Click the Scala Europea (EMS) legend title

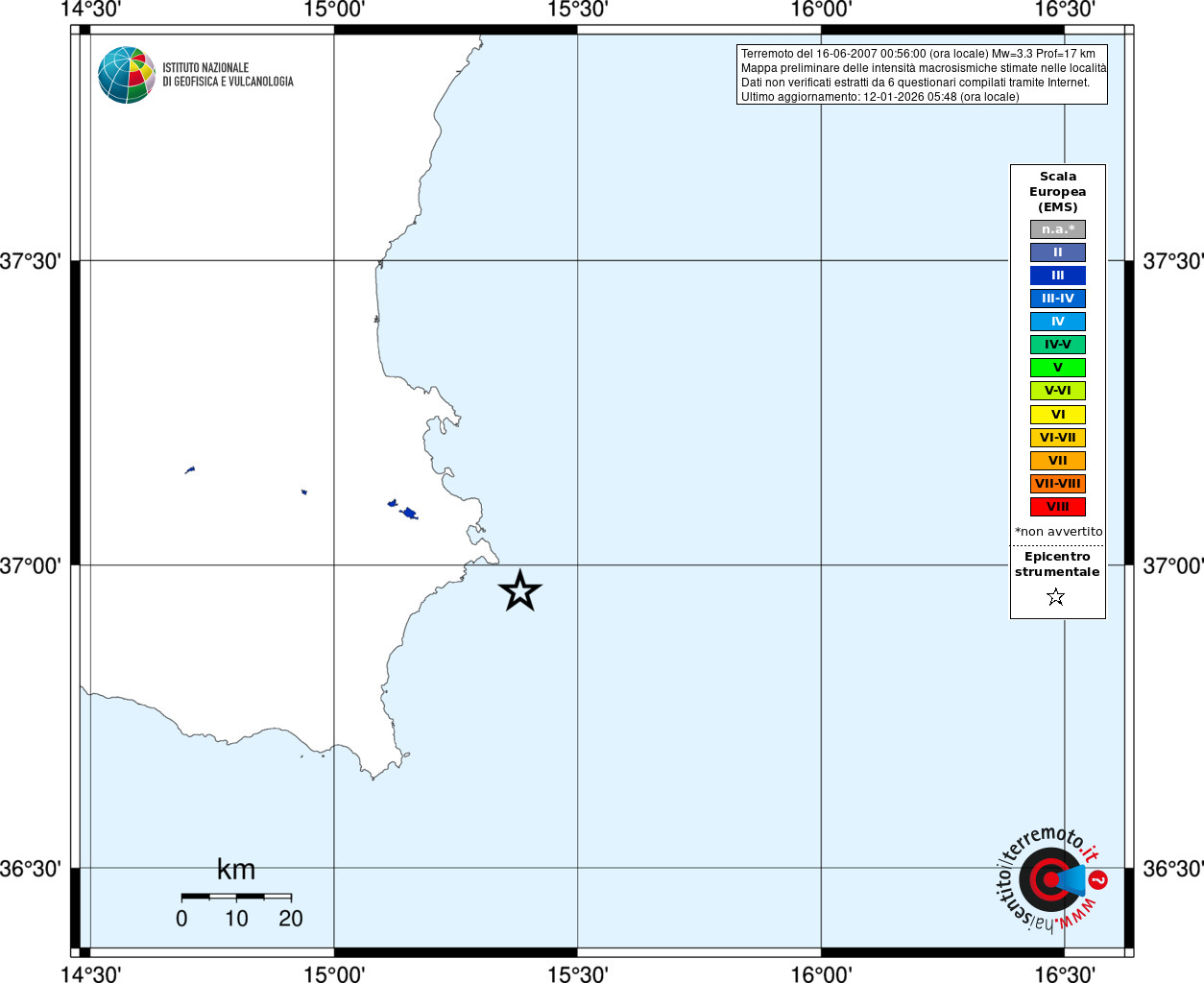click(x=1058, y=192)
